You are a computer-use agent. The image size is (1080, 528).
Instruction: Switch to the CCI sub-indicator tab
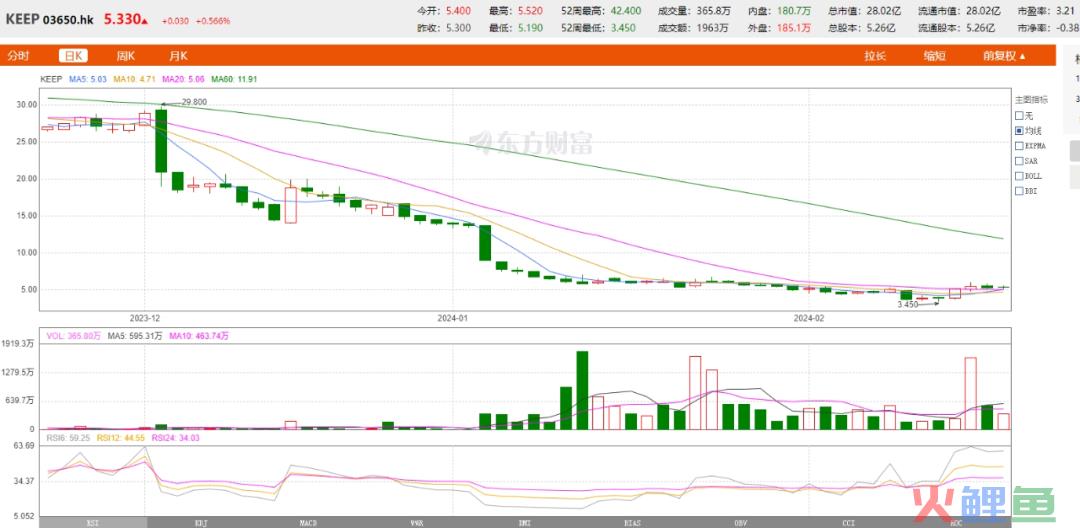coord(850,522)
